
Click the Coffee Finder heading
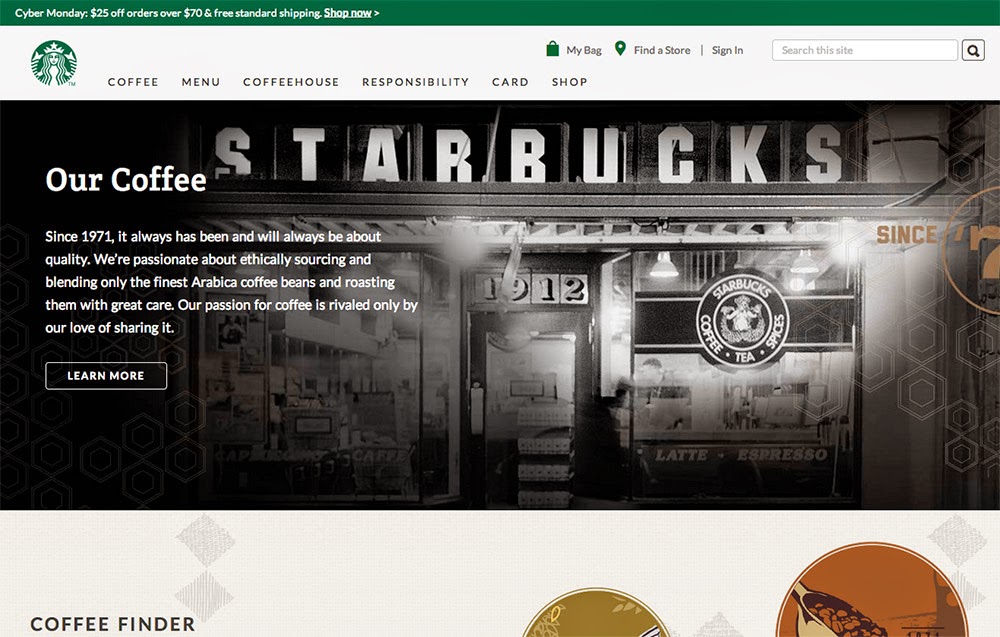pos(113,624)
